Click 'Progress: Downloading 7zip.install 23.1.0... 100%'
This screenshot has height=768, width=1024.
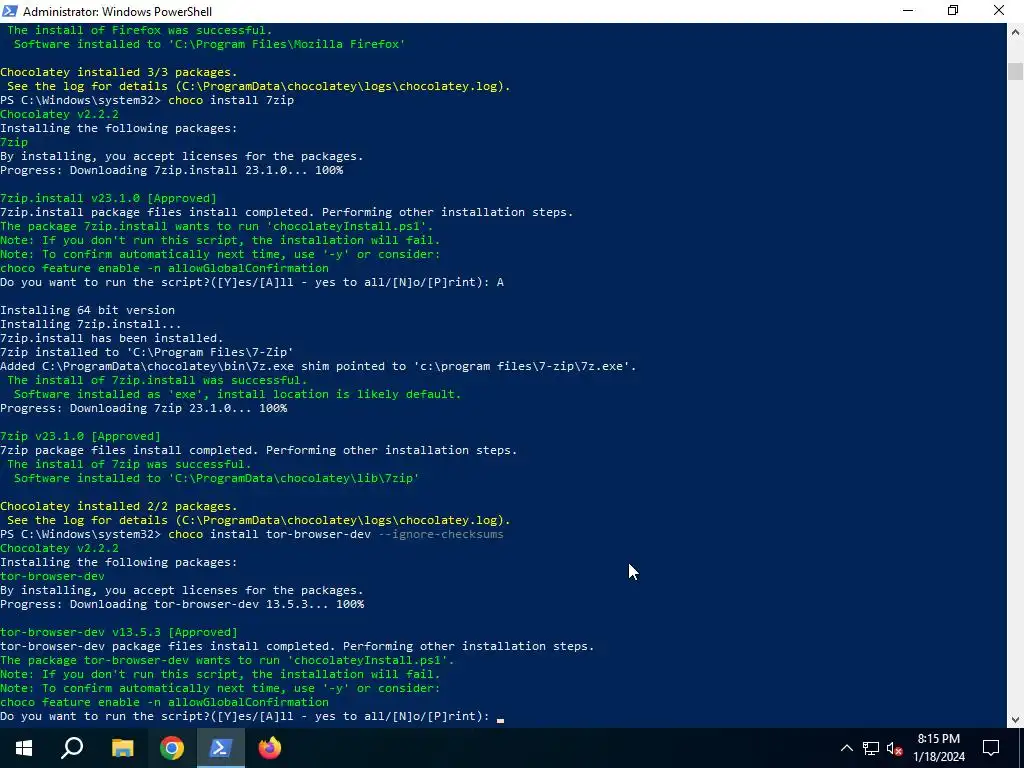click(172, 170)
